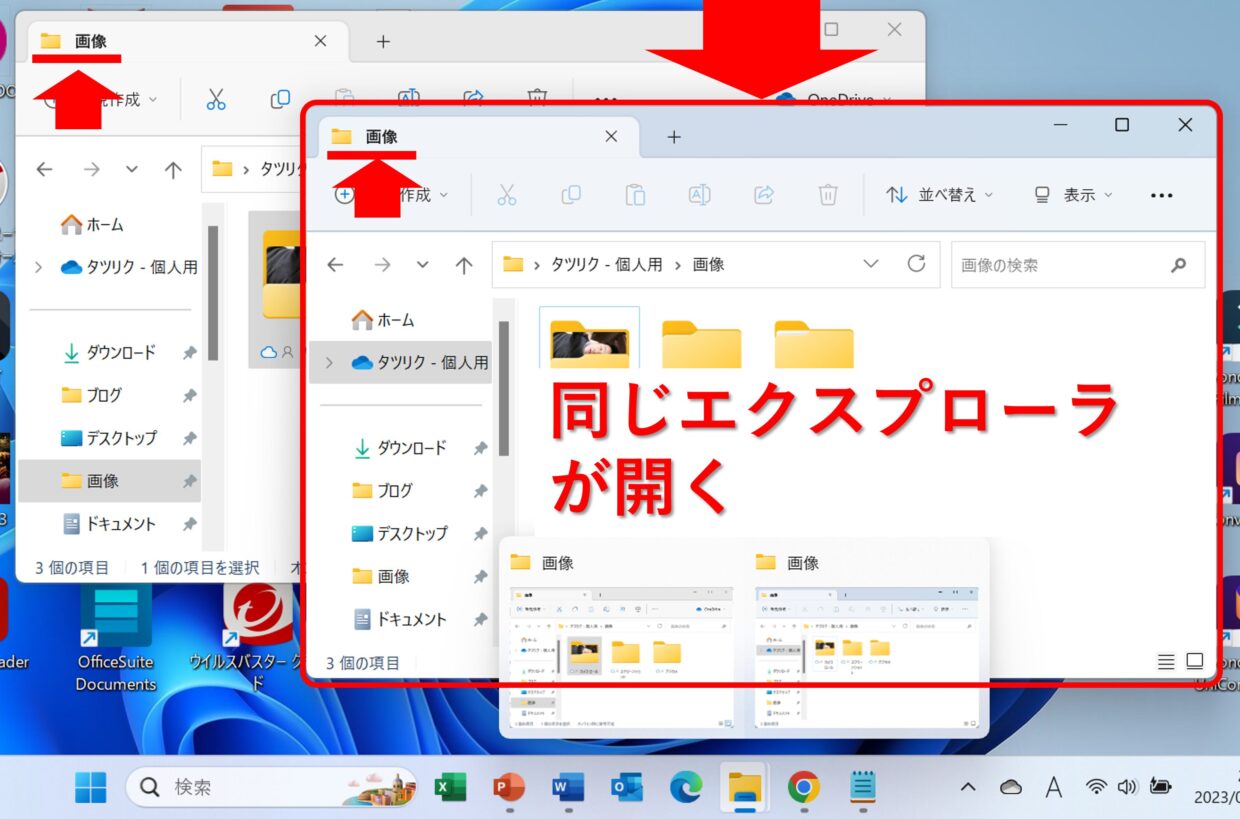Go back using front window's back arrow

[335, 265]
